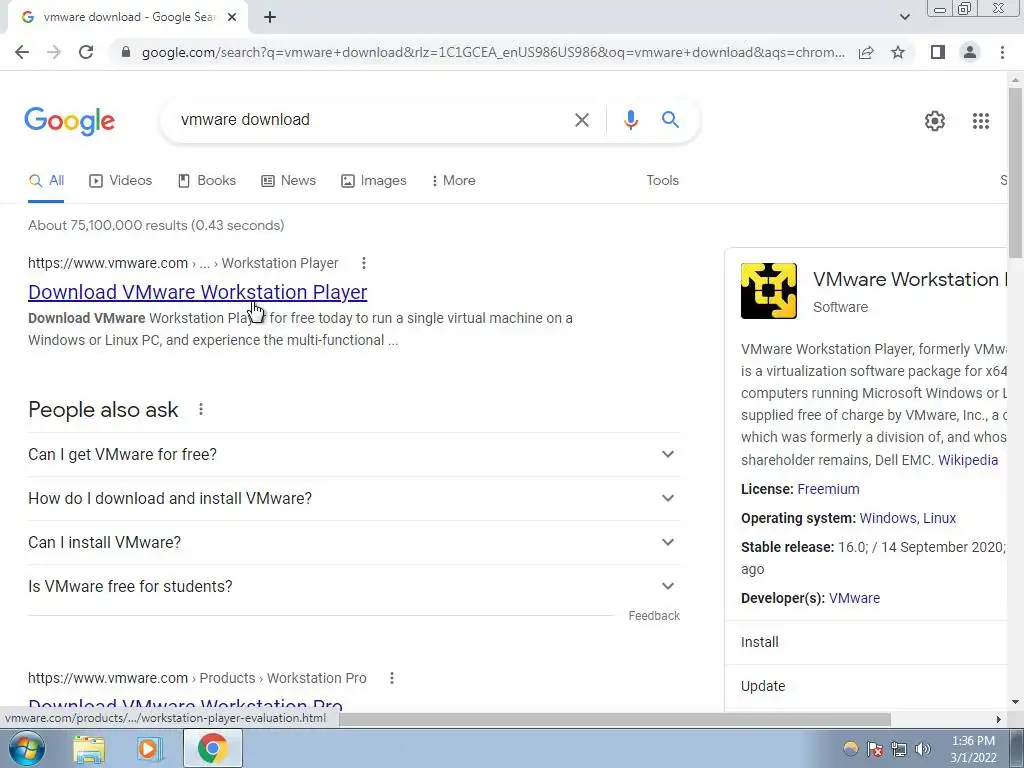Open People also ask options dots
Image resolution: width=1024 pixels, height=768 pixels.
tap(201, 409)
